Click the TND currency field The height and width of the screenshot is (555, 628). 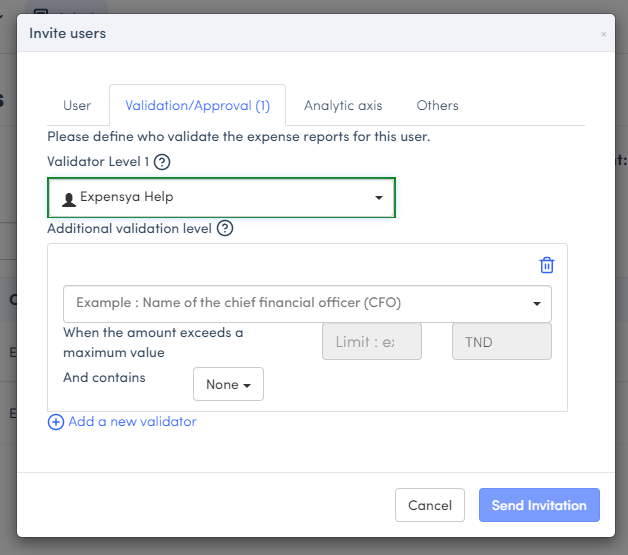[502, 342]
